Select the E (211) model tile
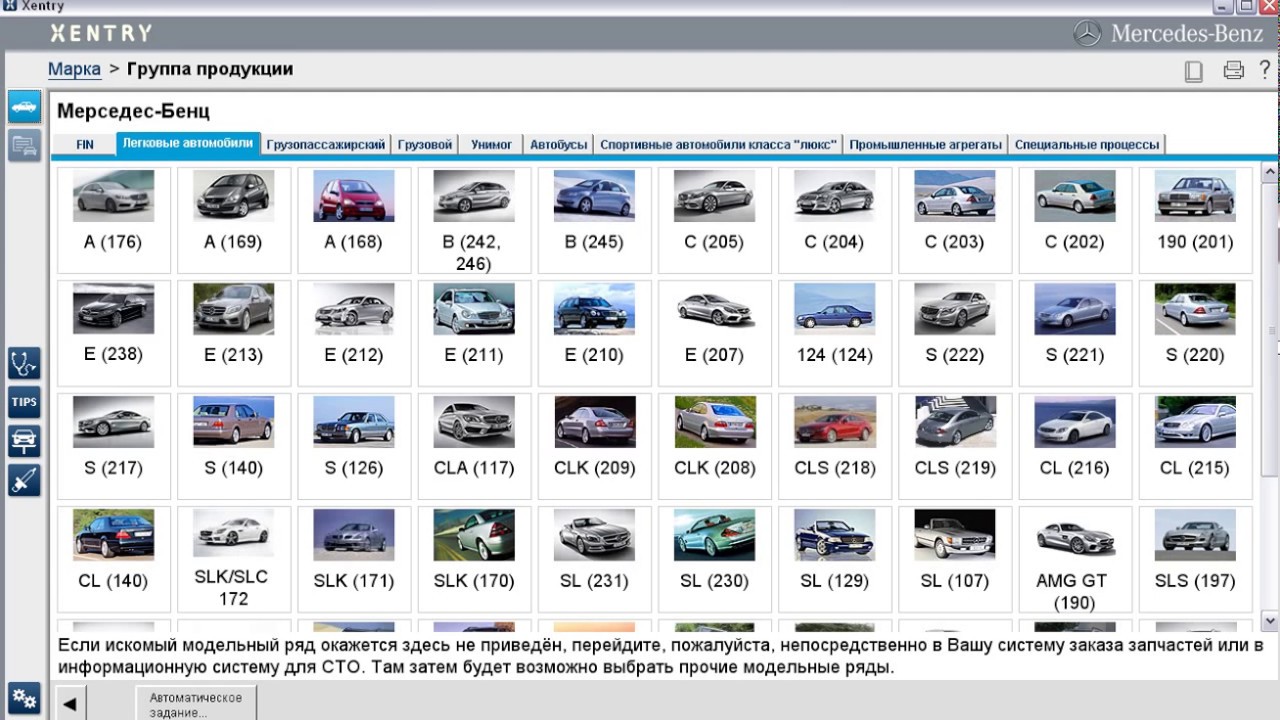 (x=475, y=333)
